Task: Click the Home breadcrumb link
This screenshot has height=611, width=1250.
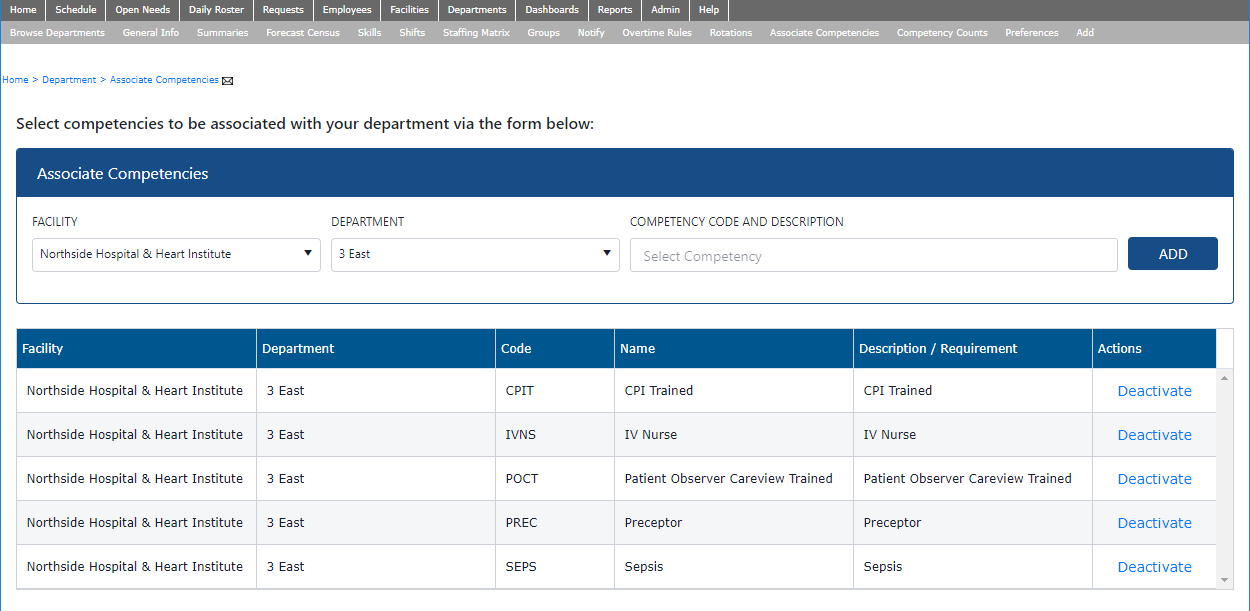Action: click(15, 80)
